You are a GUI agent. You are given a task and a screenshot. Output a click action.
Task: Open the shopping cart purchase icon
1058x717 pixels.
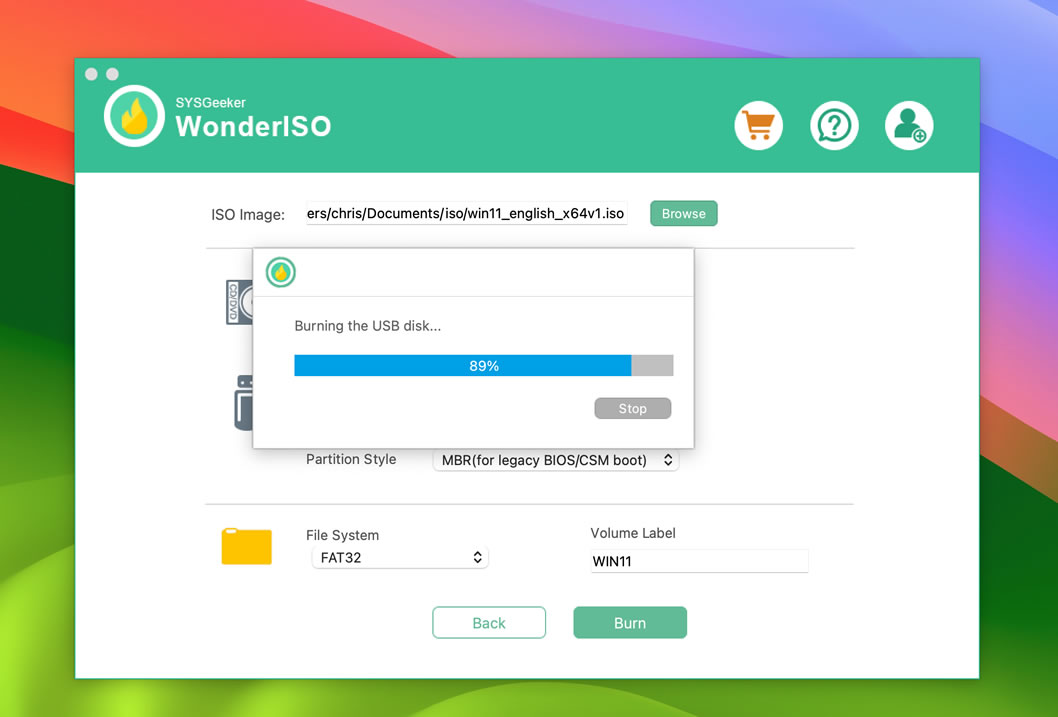point(758,125)
